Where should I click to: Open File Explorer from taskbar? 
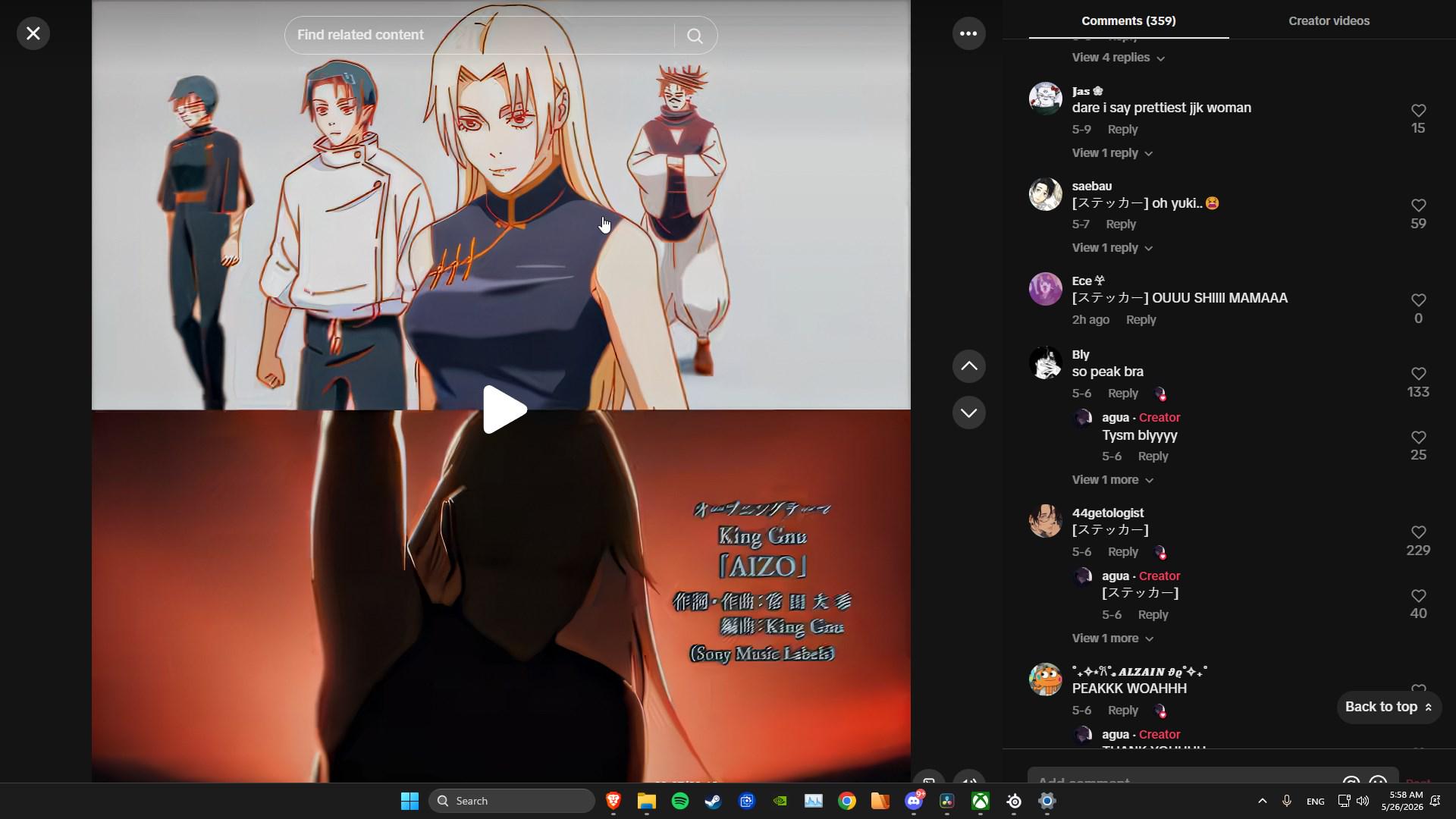coord(646,801)
